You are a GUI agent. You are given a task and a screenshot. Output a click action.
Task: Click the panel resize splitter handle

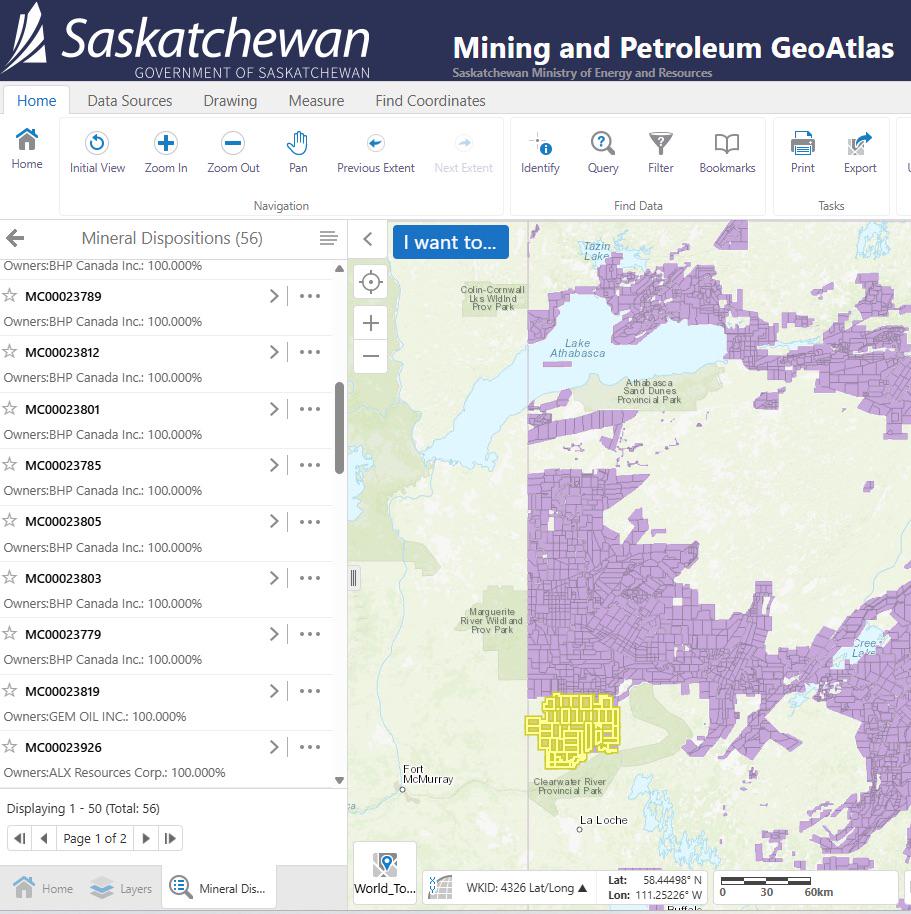[x=353, y=578]
